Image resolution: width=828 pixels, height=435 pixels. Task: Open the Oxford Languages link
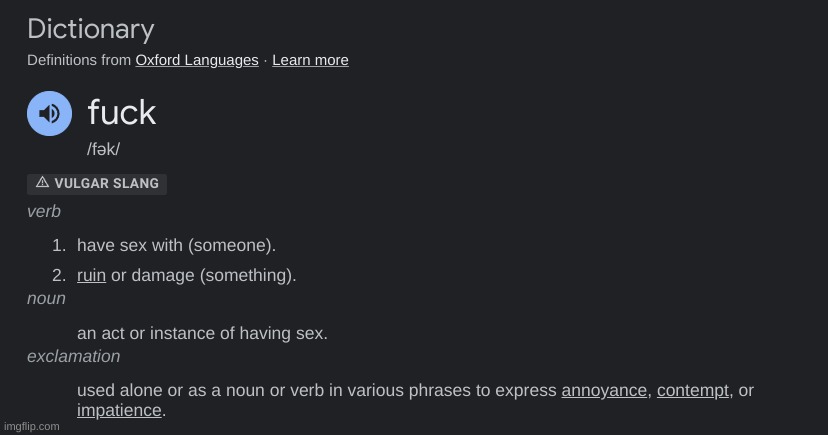coord(197,60)
